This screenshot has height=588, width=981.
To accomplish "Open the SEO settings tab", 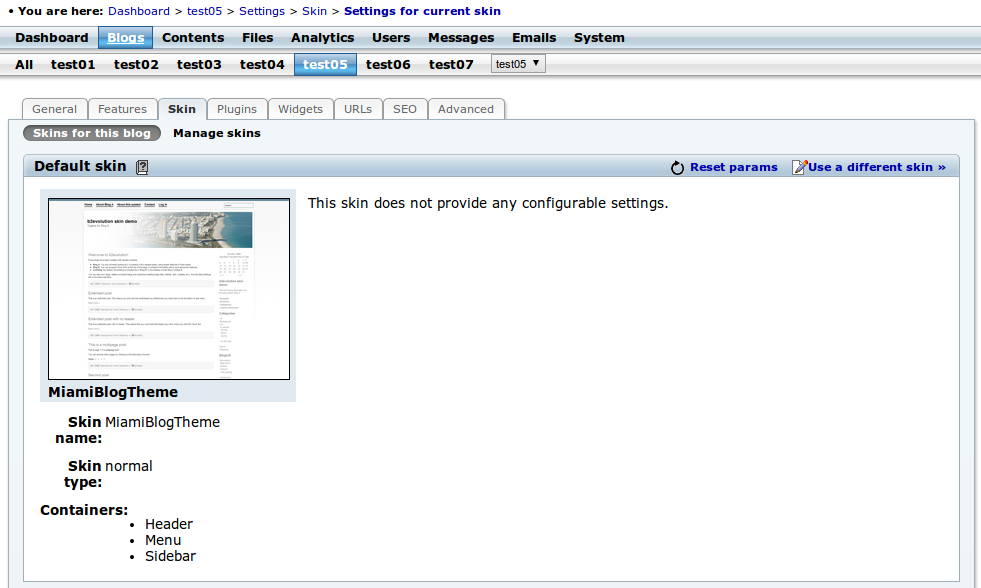I will point(405,109).
